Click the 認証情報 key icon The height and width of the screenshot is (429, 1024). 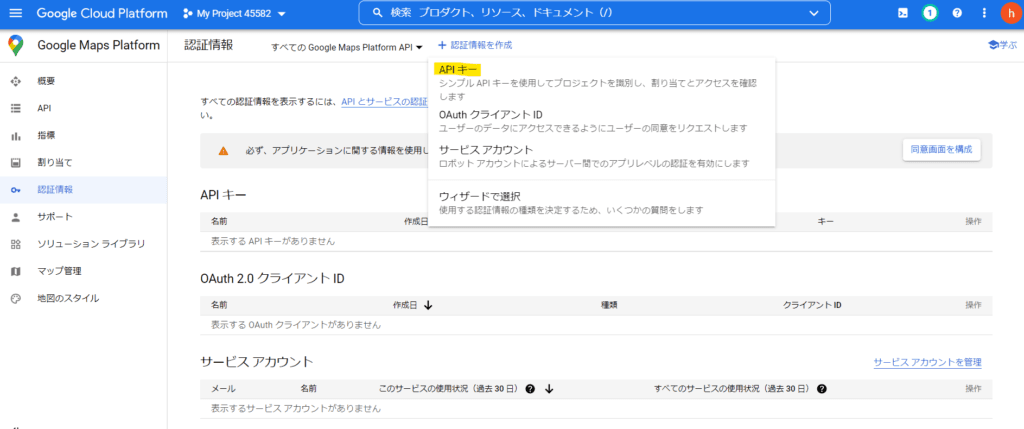[16, 190]
